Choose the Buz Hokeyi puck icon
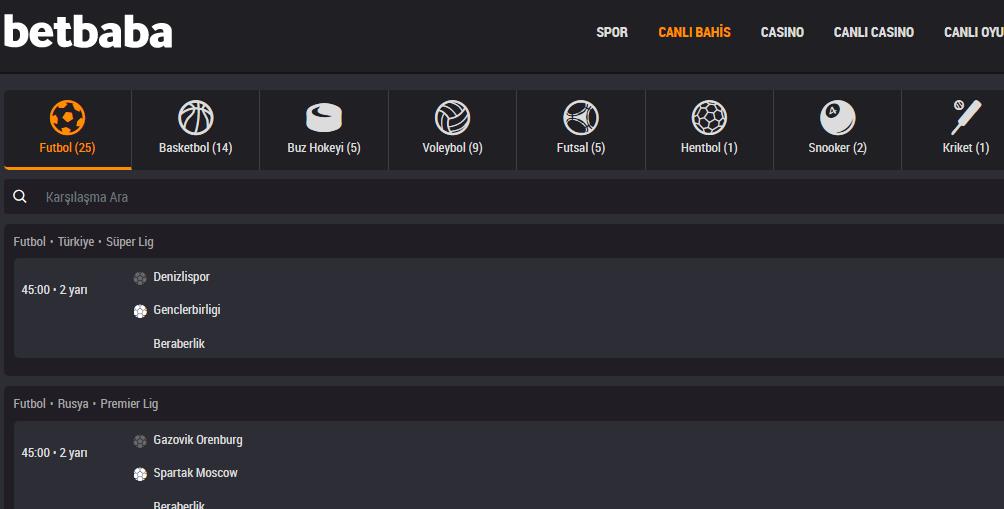Viewport: 1004px width, 509px height. click(324, 118)
